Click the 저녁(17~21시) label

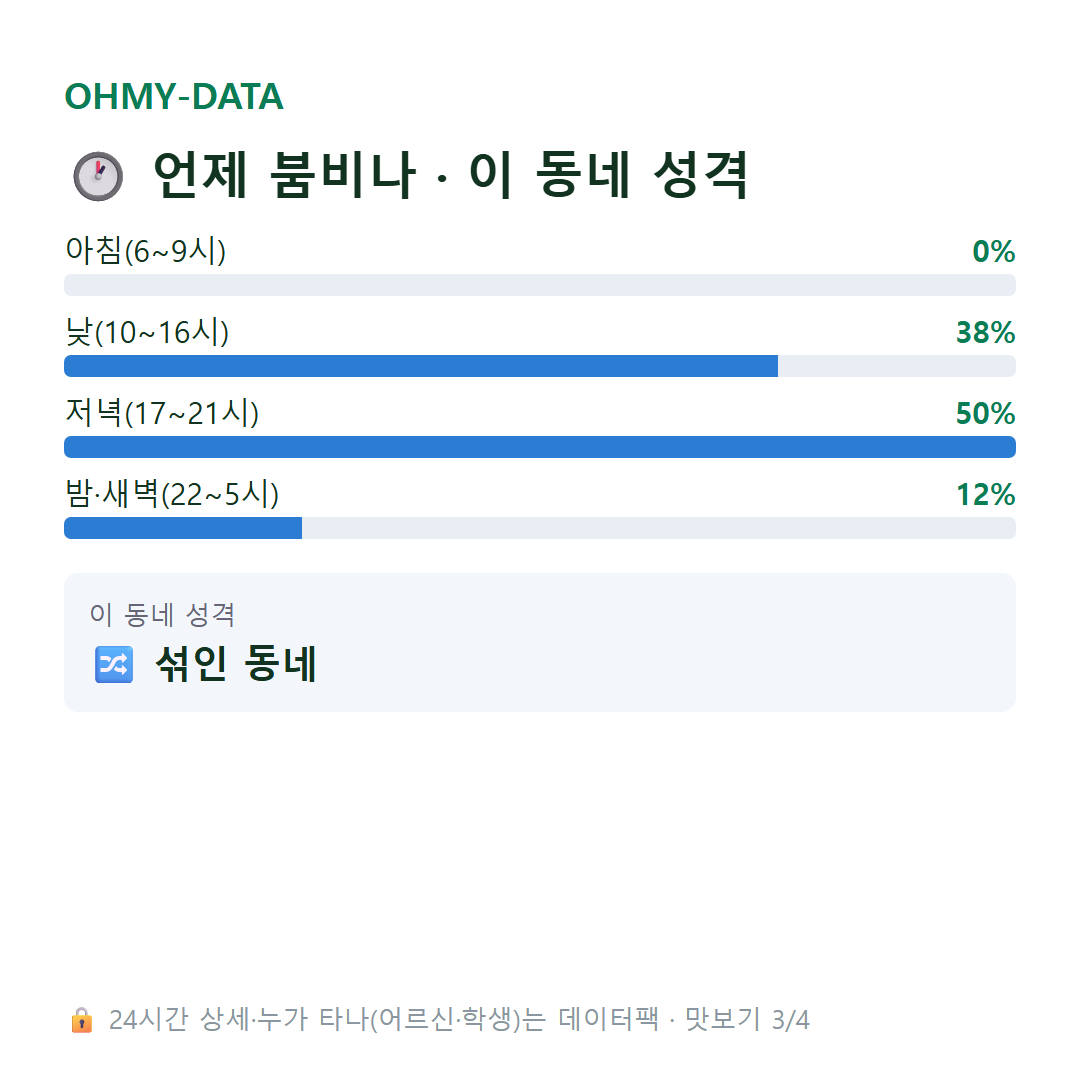click(x=162, y=413)
